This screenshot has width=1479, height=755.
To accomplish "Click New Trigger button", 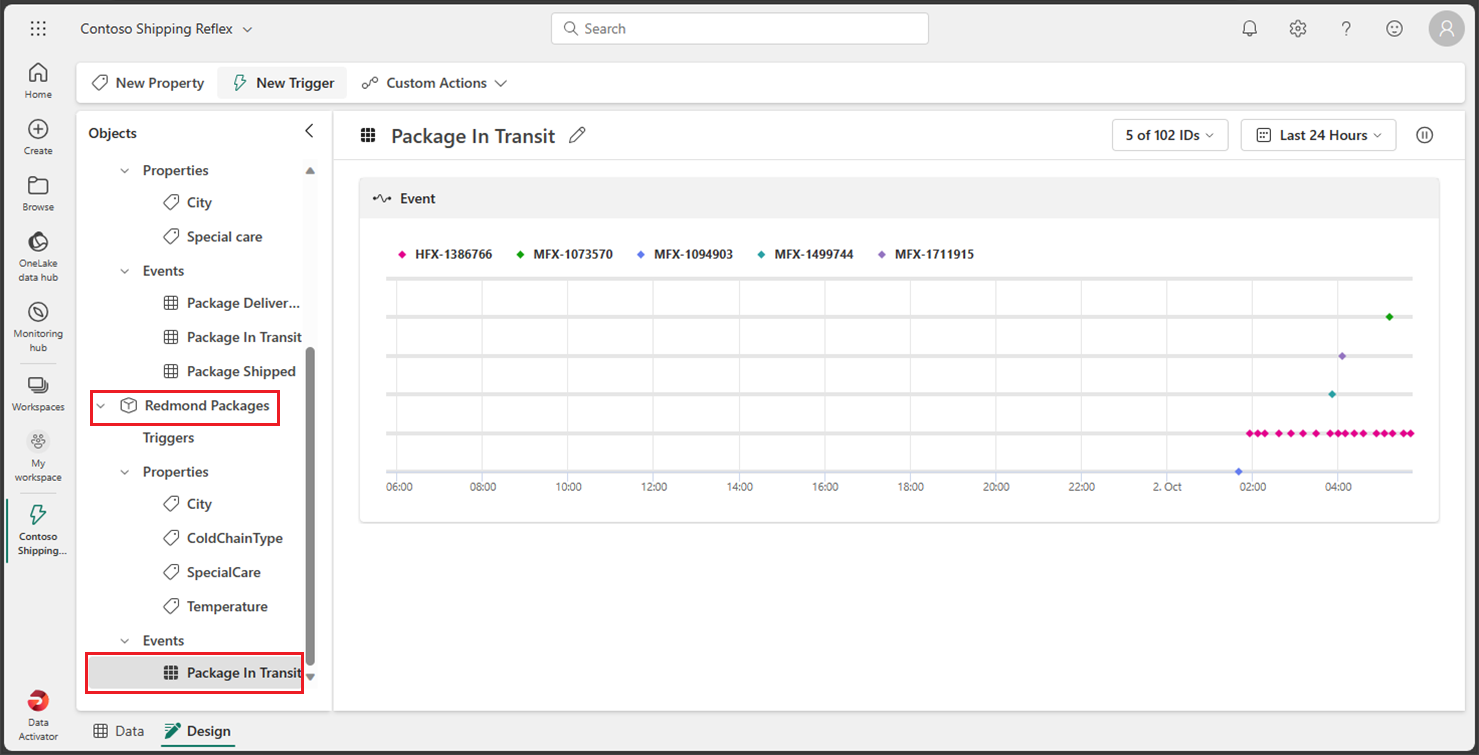I will (283, 83).
